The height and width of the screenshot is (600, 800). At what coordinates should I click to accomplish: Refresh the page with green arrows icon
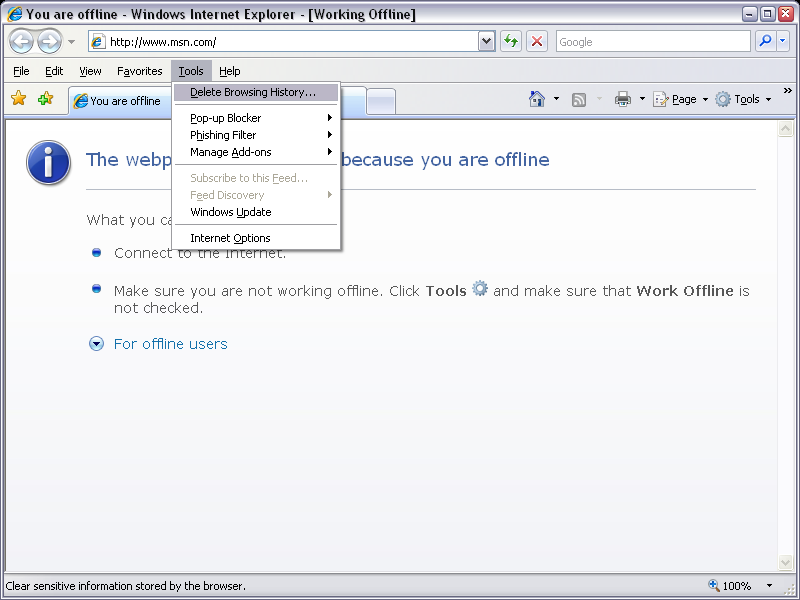[511, 41]
